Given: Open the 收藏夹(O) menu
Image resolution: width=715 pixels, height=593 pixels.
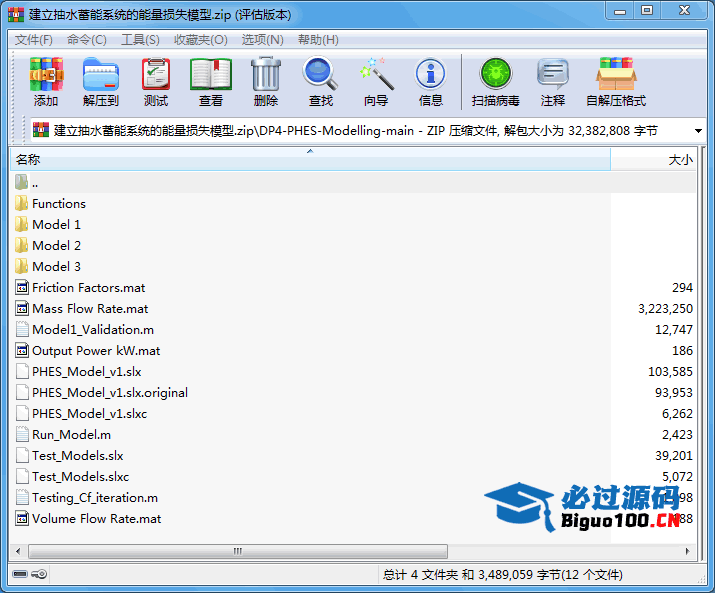Looking at the screenshot, I should pos(201,40).
